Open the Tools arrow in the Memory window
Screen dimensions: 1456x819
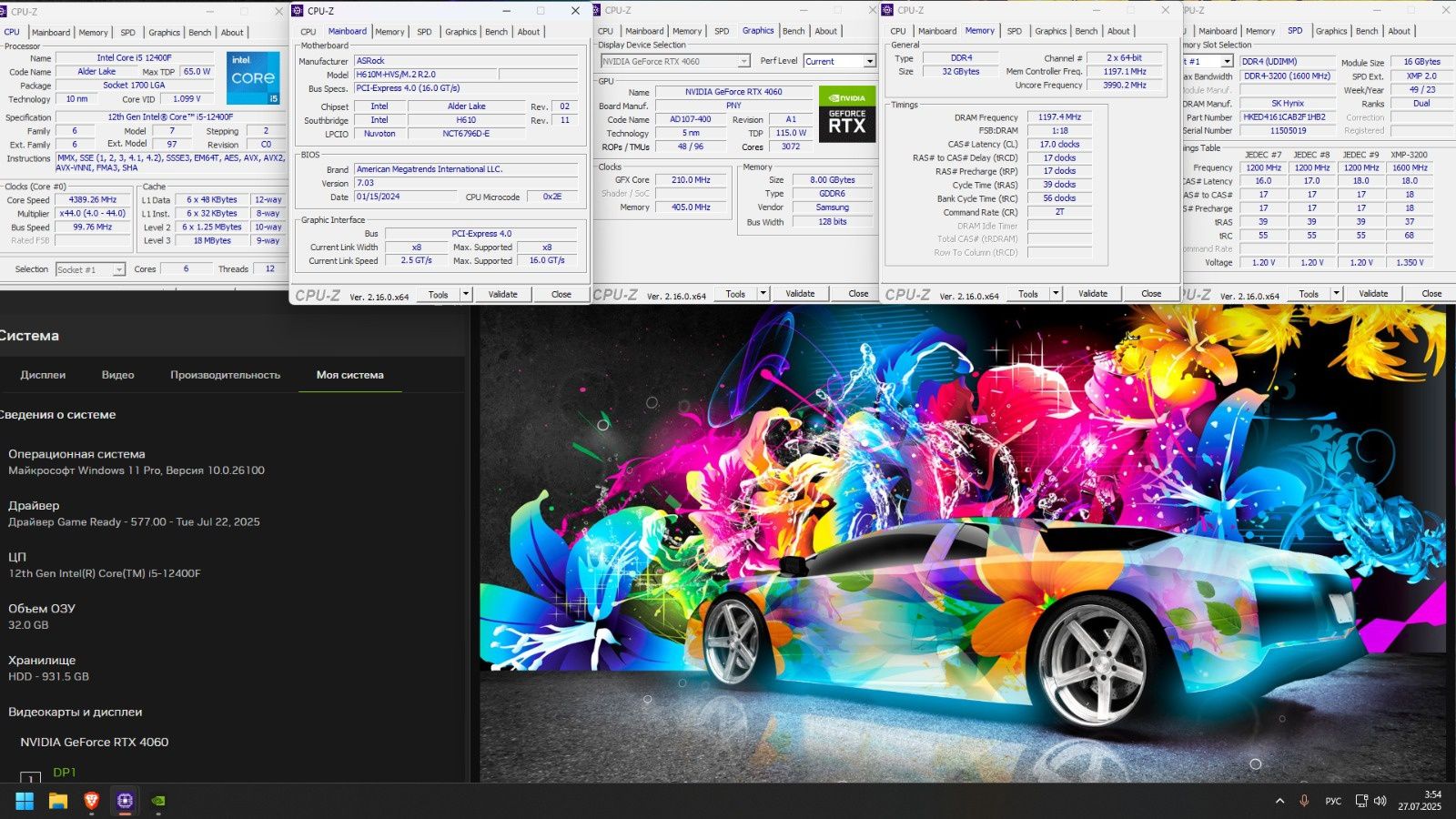point(1056,293)
